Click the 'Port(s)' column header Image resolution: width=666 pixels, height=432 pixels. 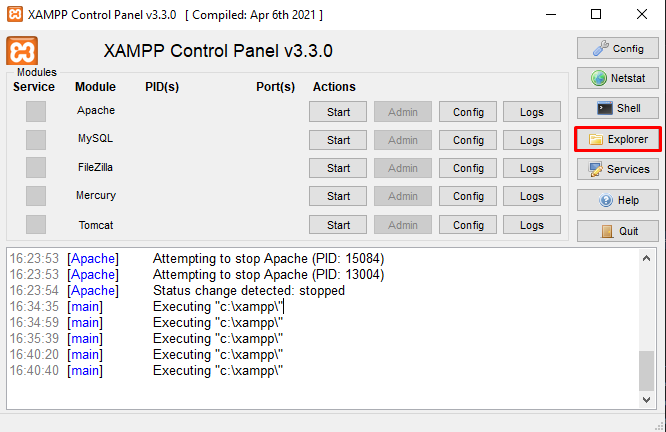point(275,87)
